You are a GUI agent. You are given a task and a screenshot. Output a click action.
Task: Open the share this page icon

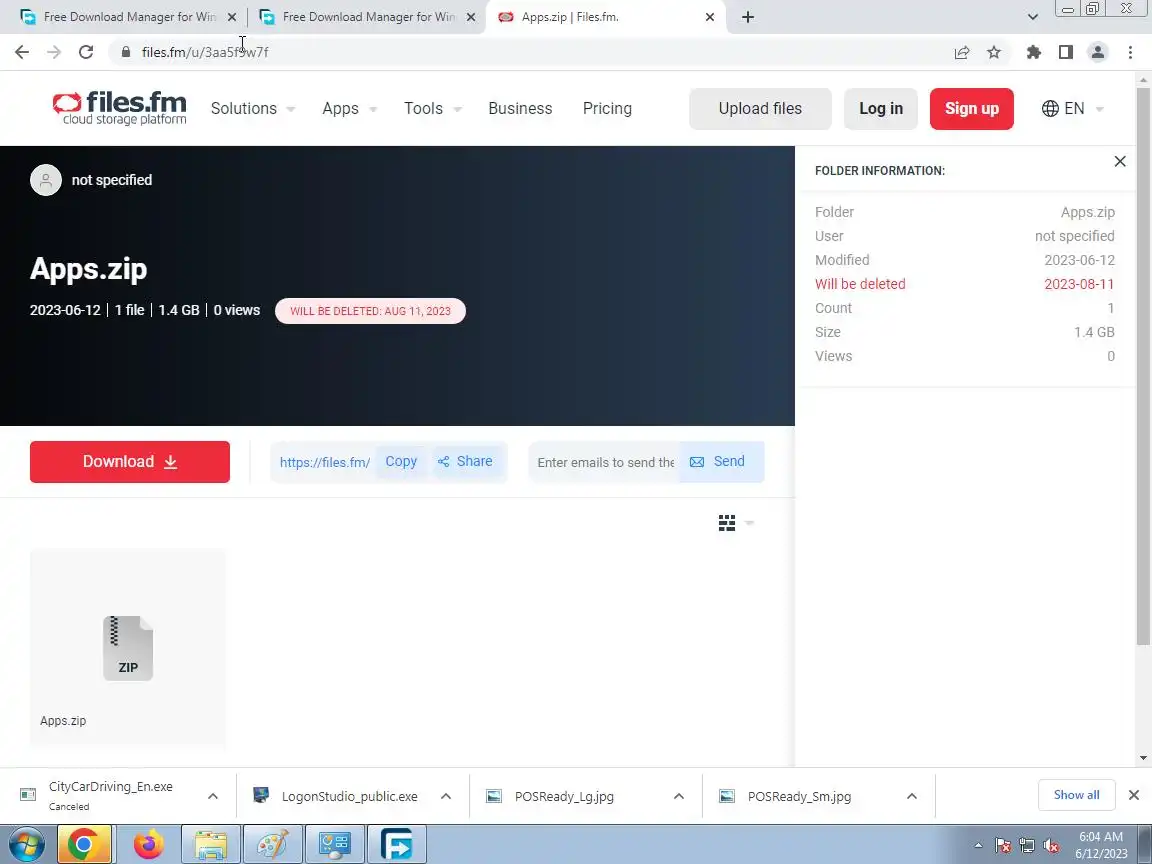point(962,52)
